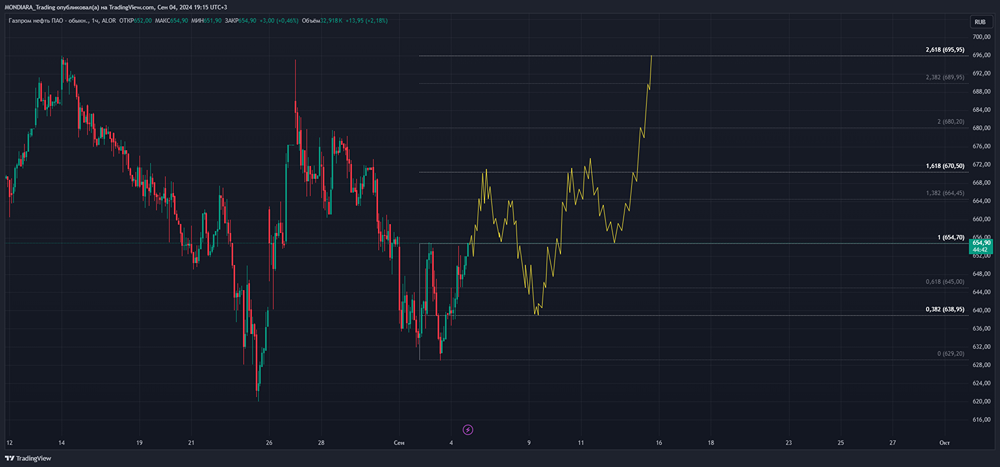
Task: Click the 'Окт' month label on time axis
Action: pyautogui.click(x=945, y=443)
